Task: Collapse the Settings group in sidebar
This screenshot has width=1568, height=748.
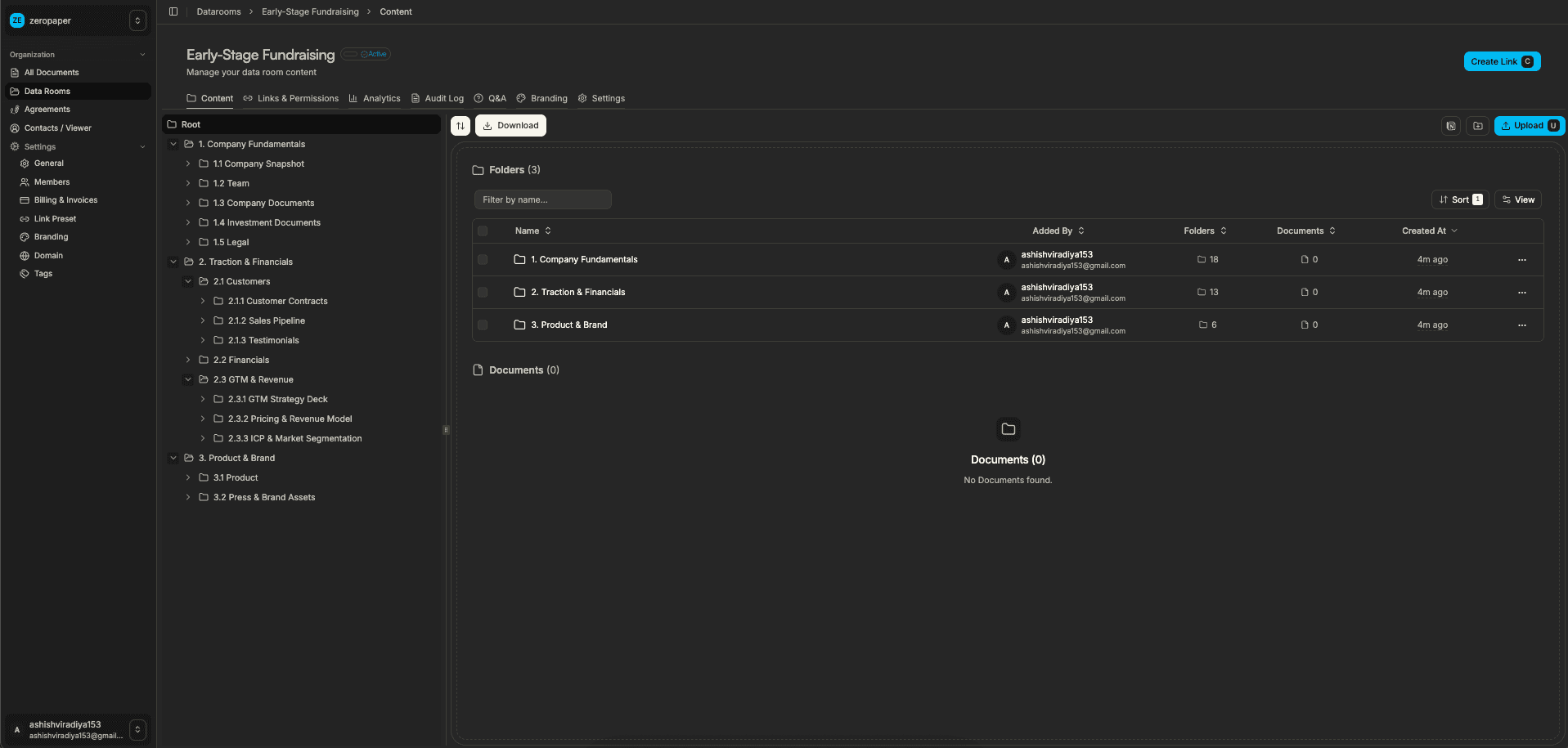Action: pos(144,146)
